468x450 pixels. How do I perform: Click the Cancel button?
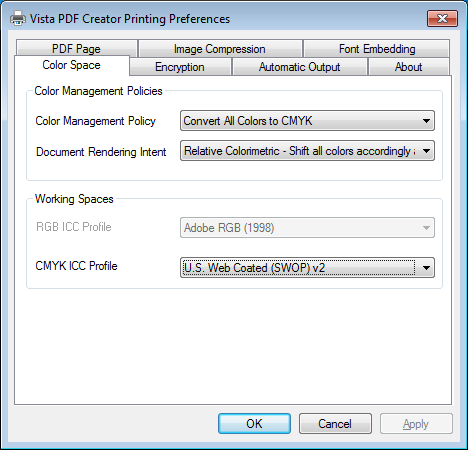(x=335, y=424)
